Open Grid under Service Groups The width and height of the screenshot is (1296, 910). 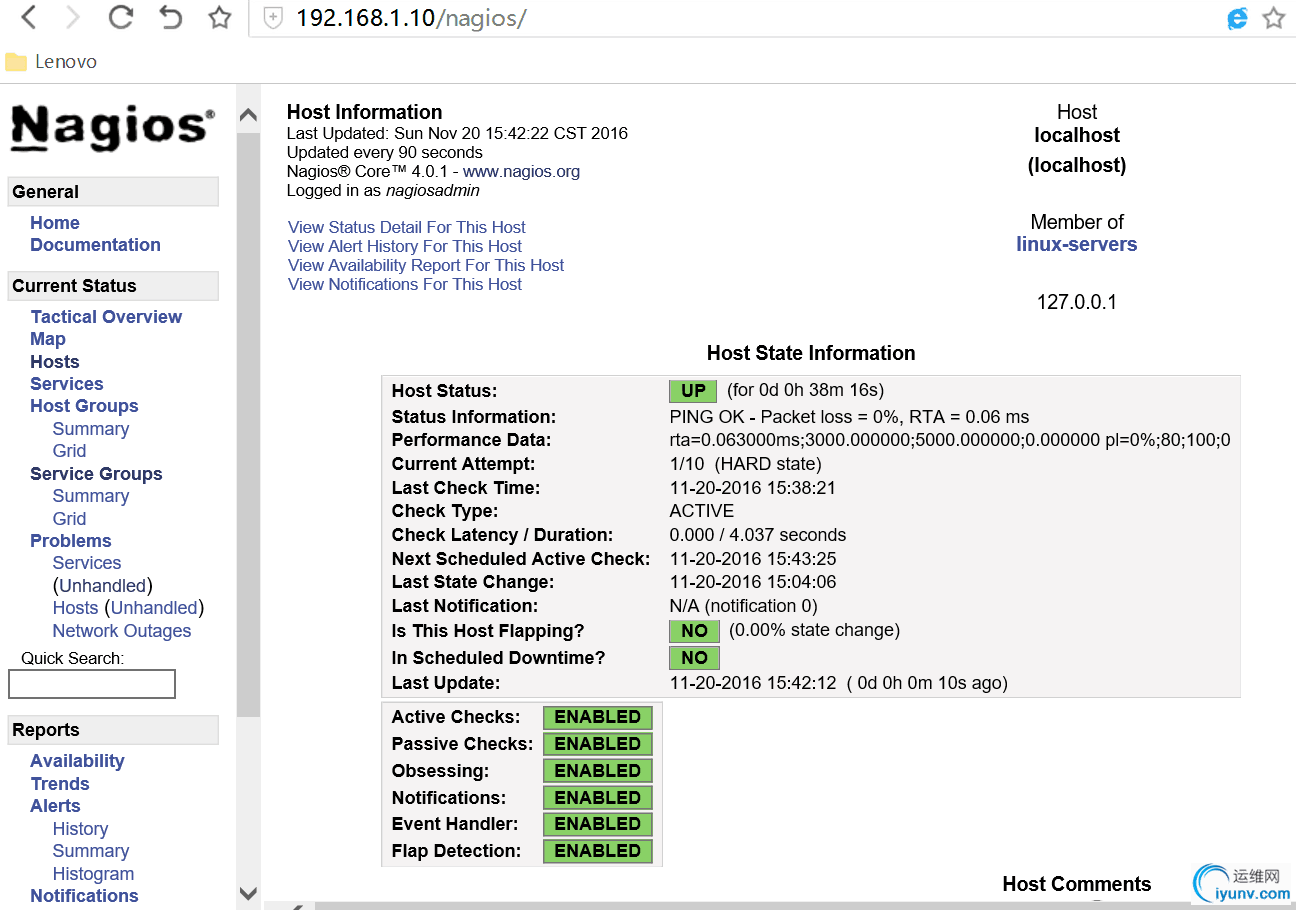pyautogui.click(x=70, y=519)
